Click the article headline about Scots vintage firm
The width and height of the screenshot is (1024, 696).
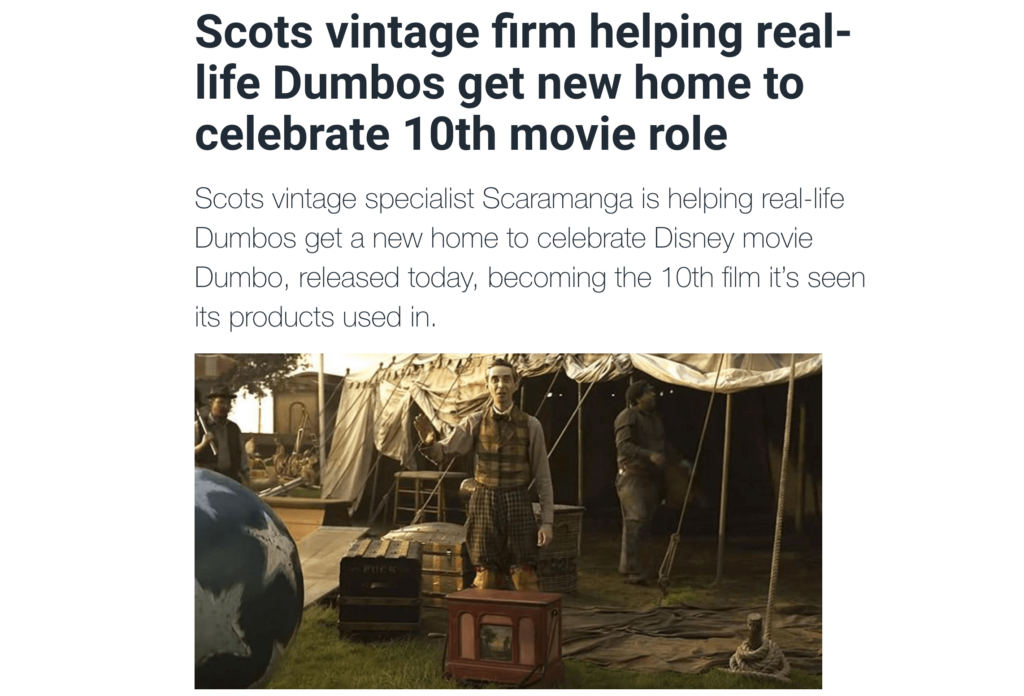522,82
